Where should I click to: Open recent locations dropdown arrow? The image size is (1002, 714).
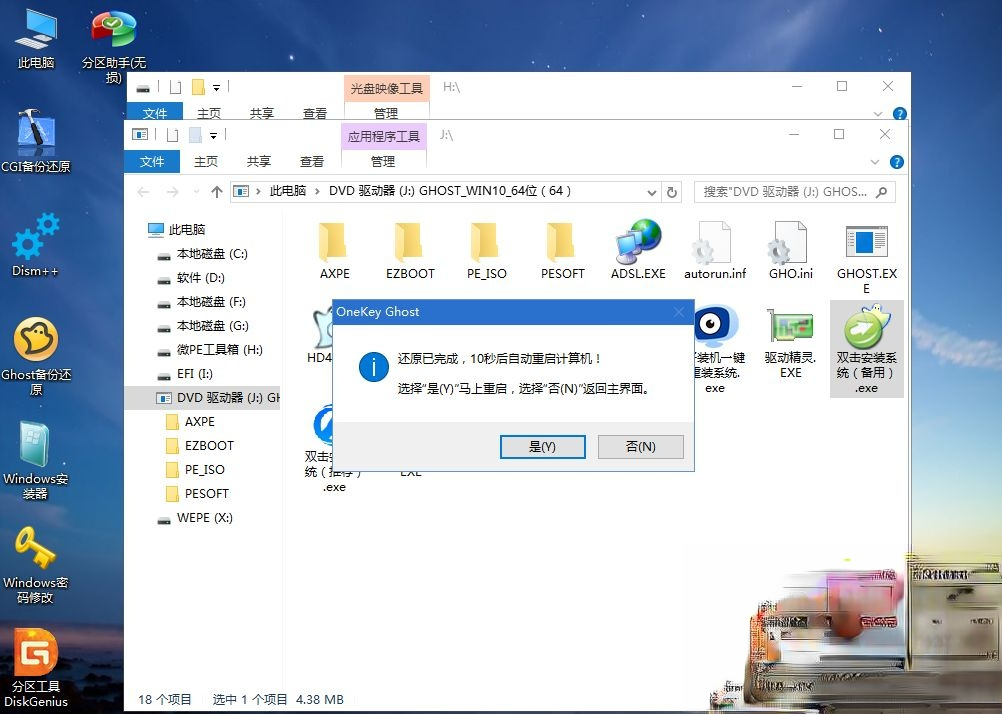[x=196, y=192]
